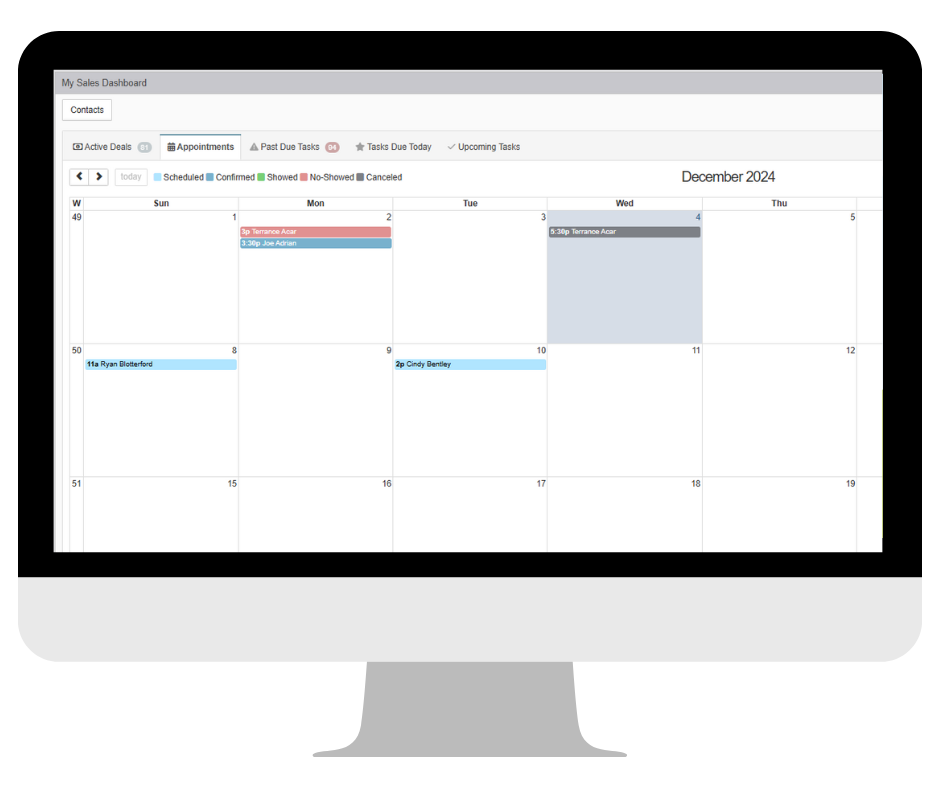Click the No-Showed legend color swatch
The width and height of the screenshot is (940, 788).
[304, 178]
